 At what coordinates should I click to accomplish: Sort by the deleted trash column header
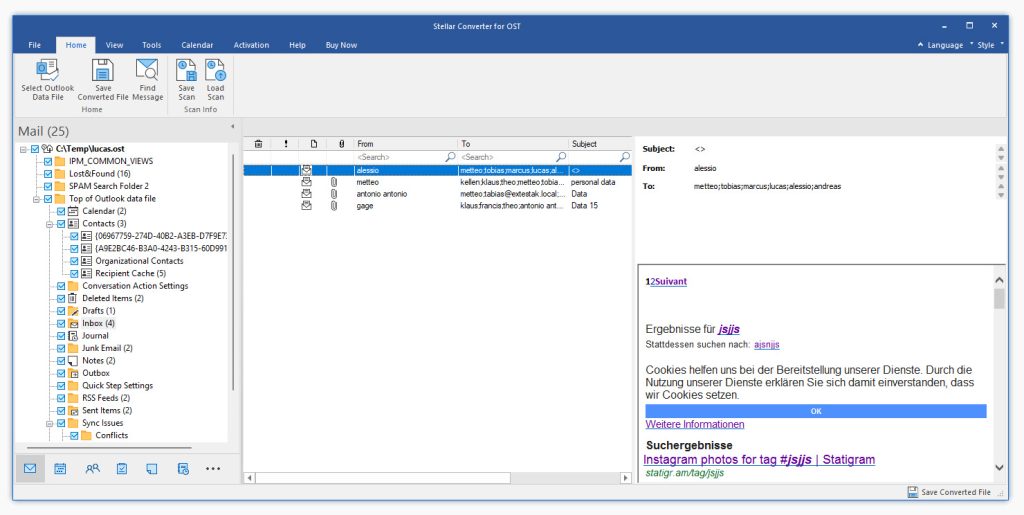(x=258, y=144)
